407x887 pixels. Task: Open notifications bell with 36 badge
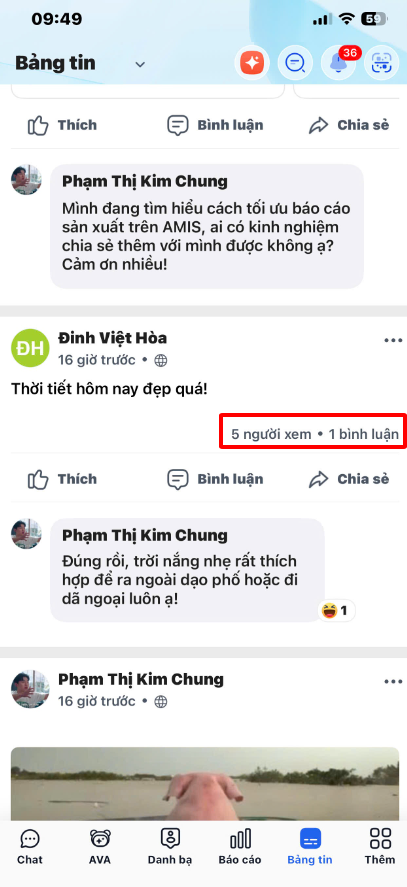(x=338, y=63)
